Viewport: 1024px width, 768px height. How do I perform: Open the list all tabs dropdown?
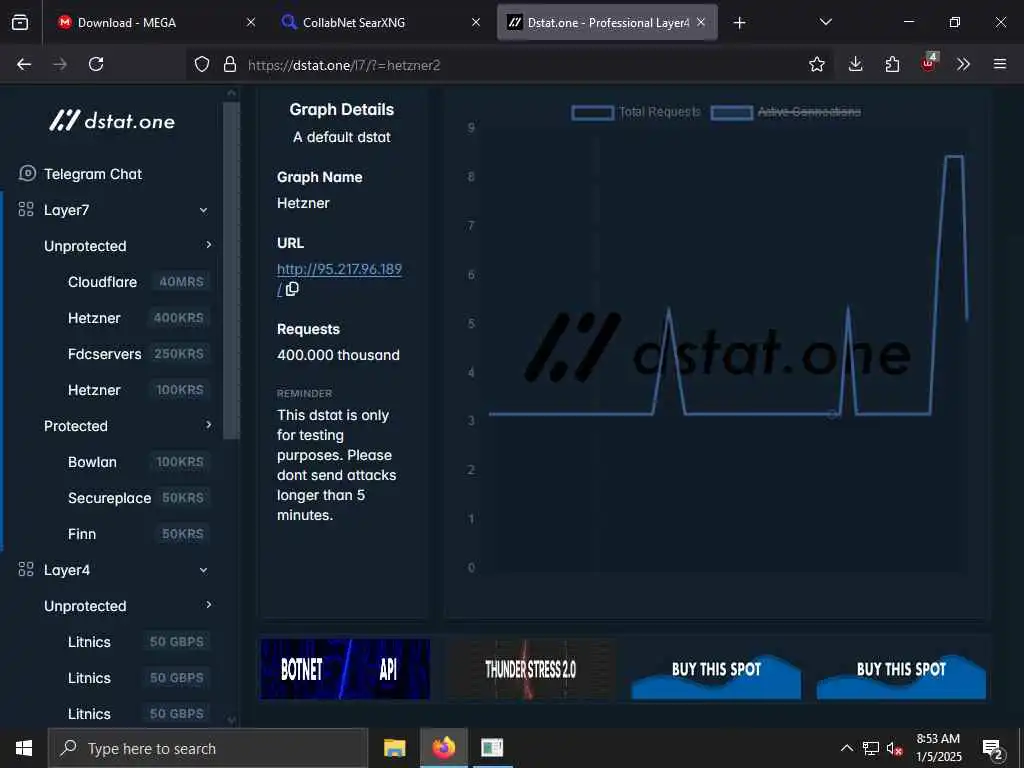(825, 22)
